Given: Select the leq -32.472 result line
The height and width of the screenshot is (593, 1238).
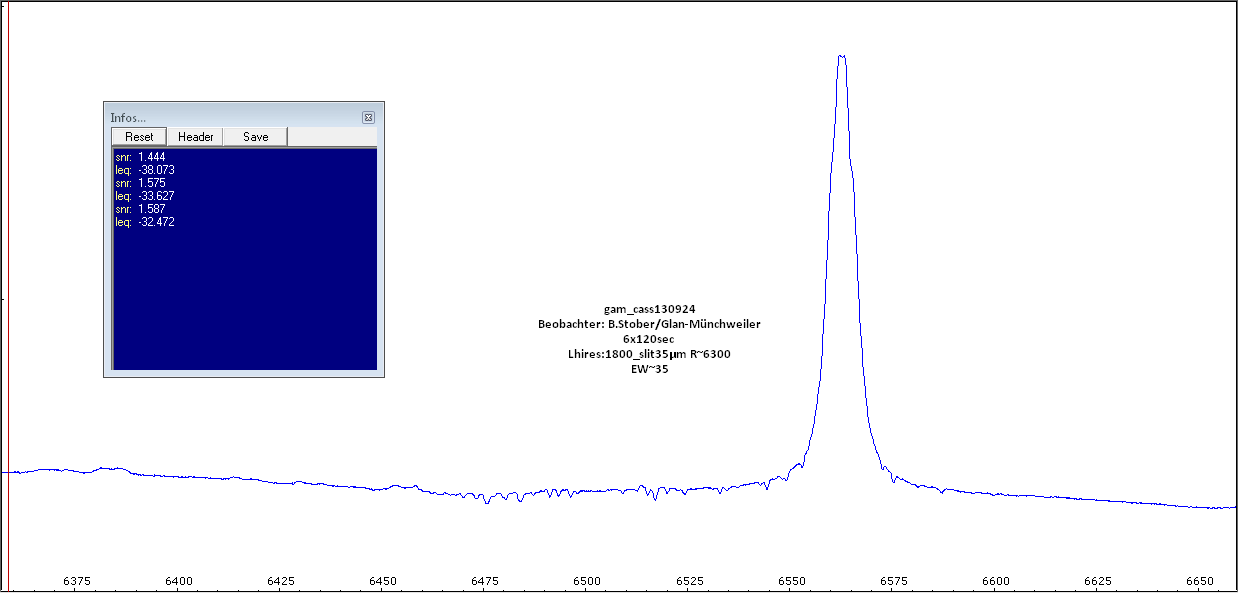Looking at the screenshot, I should tap(145, 222).
